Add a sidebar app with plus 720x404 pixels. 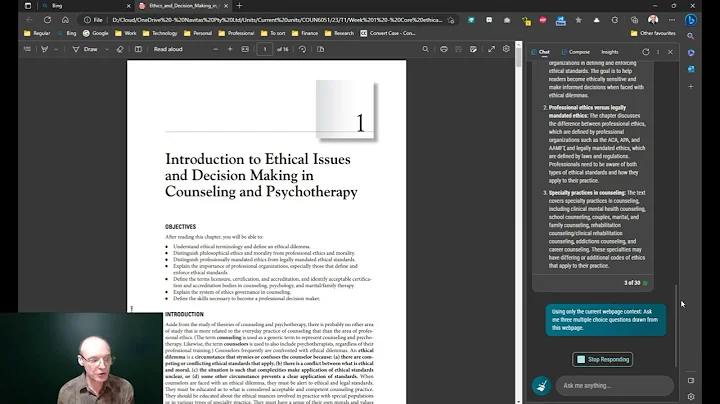pyautogui.click(x=691, y=86)
